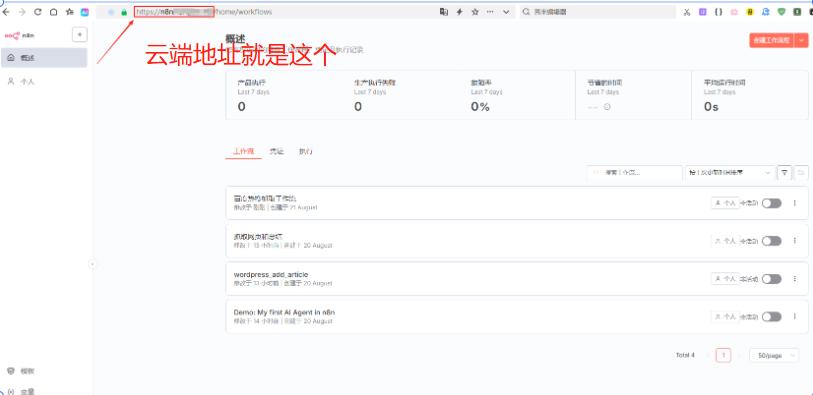This screenshot has height=395, width=813.
Task: Click 个人 badge on Demo AI Agent row
Action: pyautogui.click(x=725, y=317)
